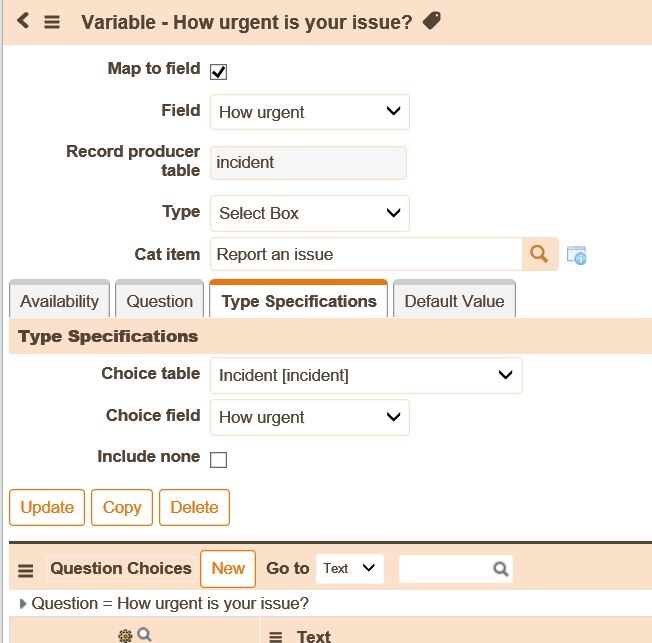This screenshot has height=643, width=652.
Task: Open the Question Choices list menu icon
Action: [x=25, y=570]
